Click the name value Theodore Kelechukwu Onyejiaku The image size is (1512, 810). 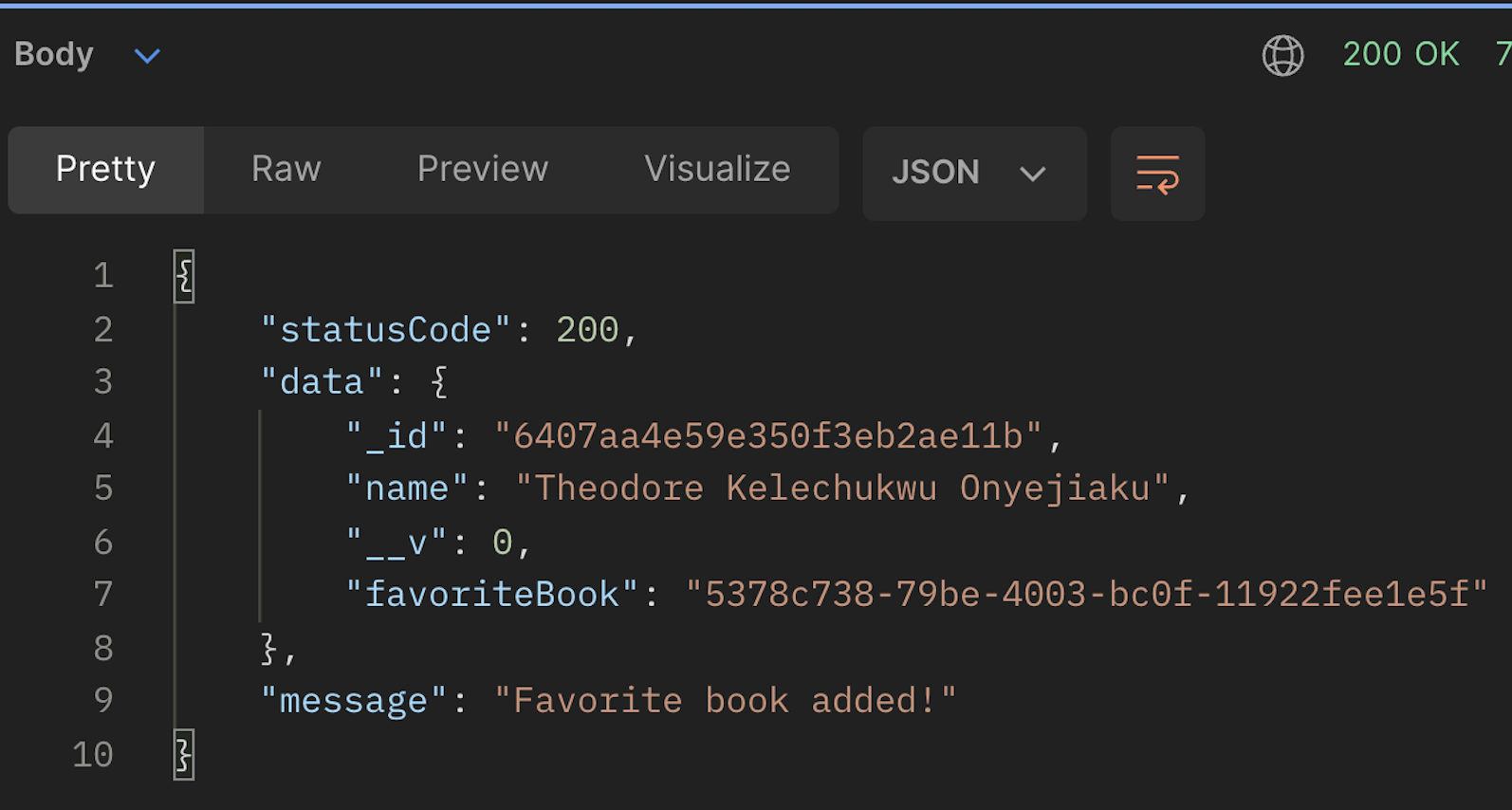[x=841, y=488]
